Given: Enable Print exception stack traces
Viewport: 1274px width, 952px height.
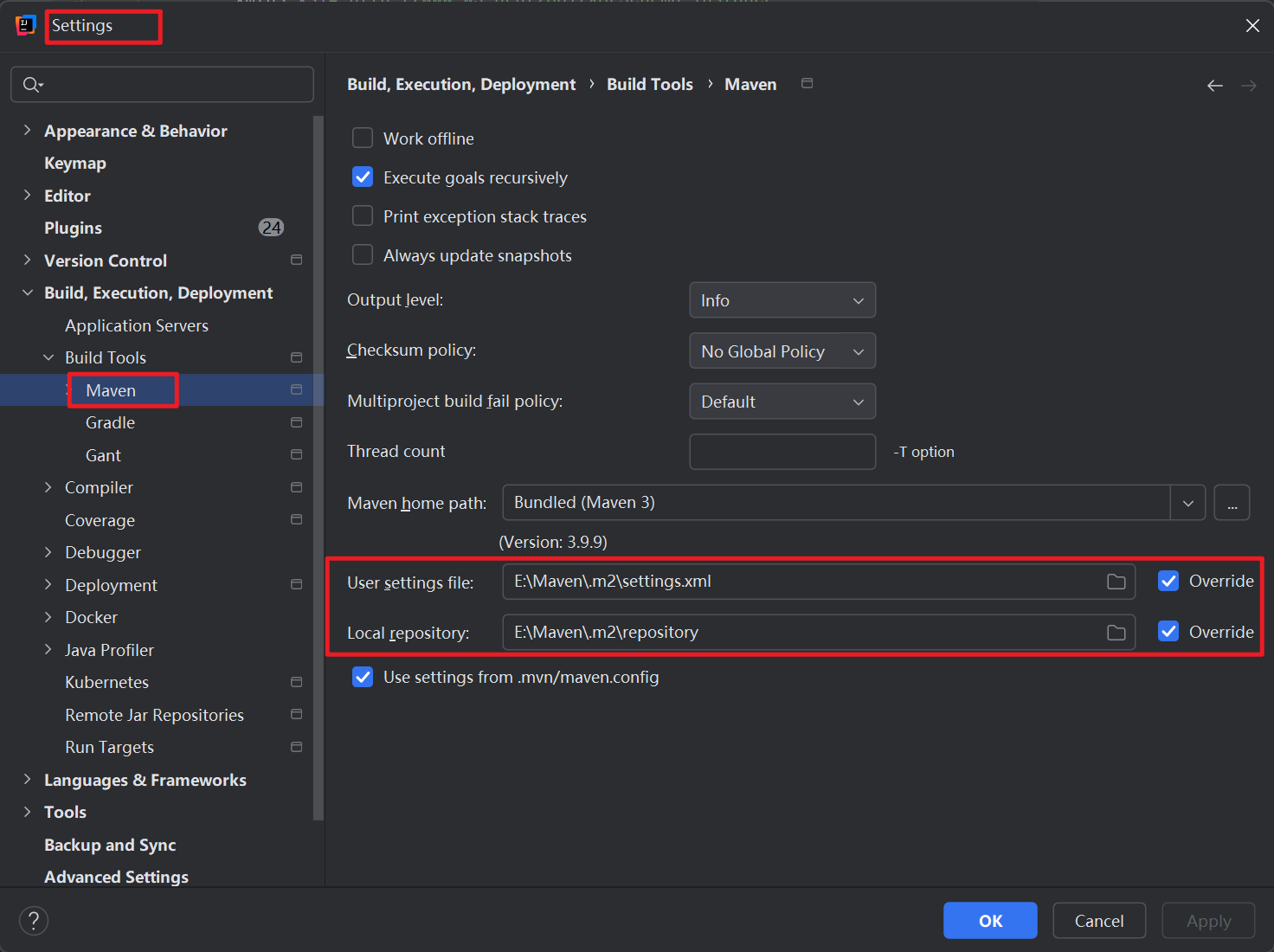Looking at the screenshot, I should 363,215.
